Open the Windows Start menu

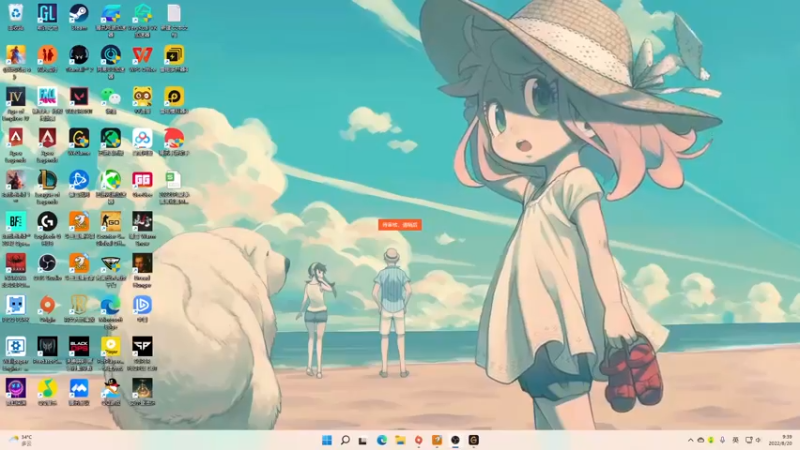click(x=327, y=440)
